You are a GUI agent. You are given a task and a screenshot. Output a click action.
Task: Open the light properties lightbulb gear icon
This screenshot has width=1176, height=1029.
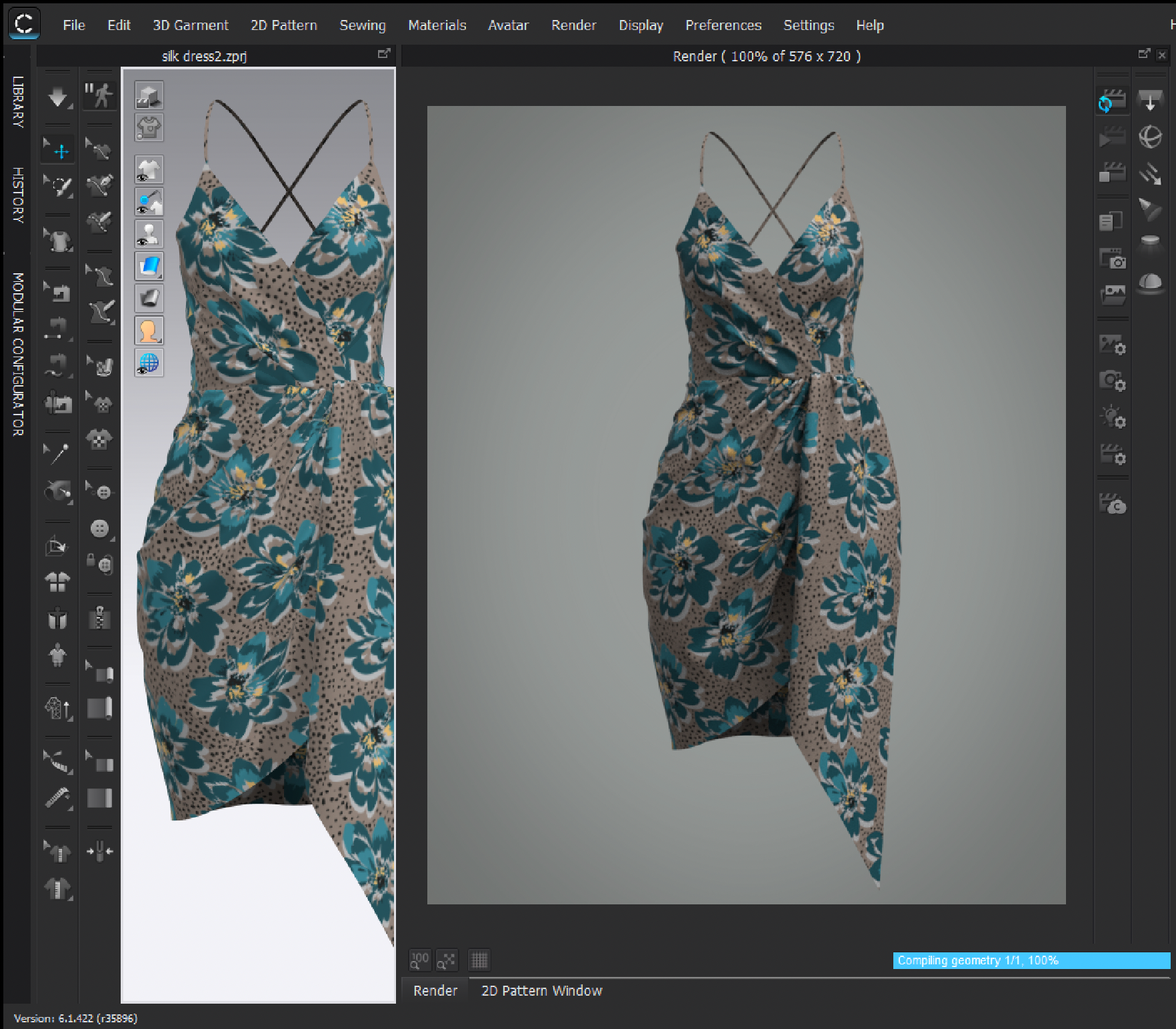point(1112,419)
